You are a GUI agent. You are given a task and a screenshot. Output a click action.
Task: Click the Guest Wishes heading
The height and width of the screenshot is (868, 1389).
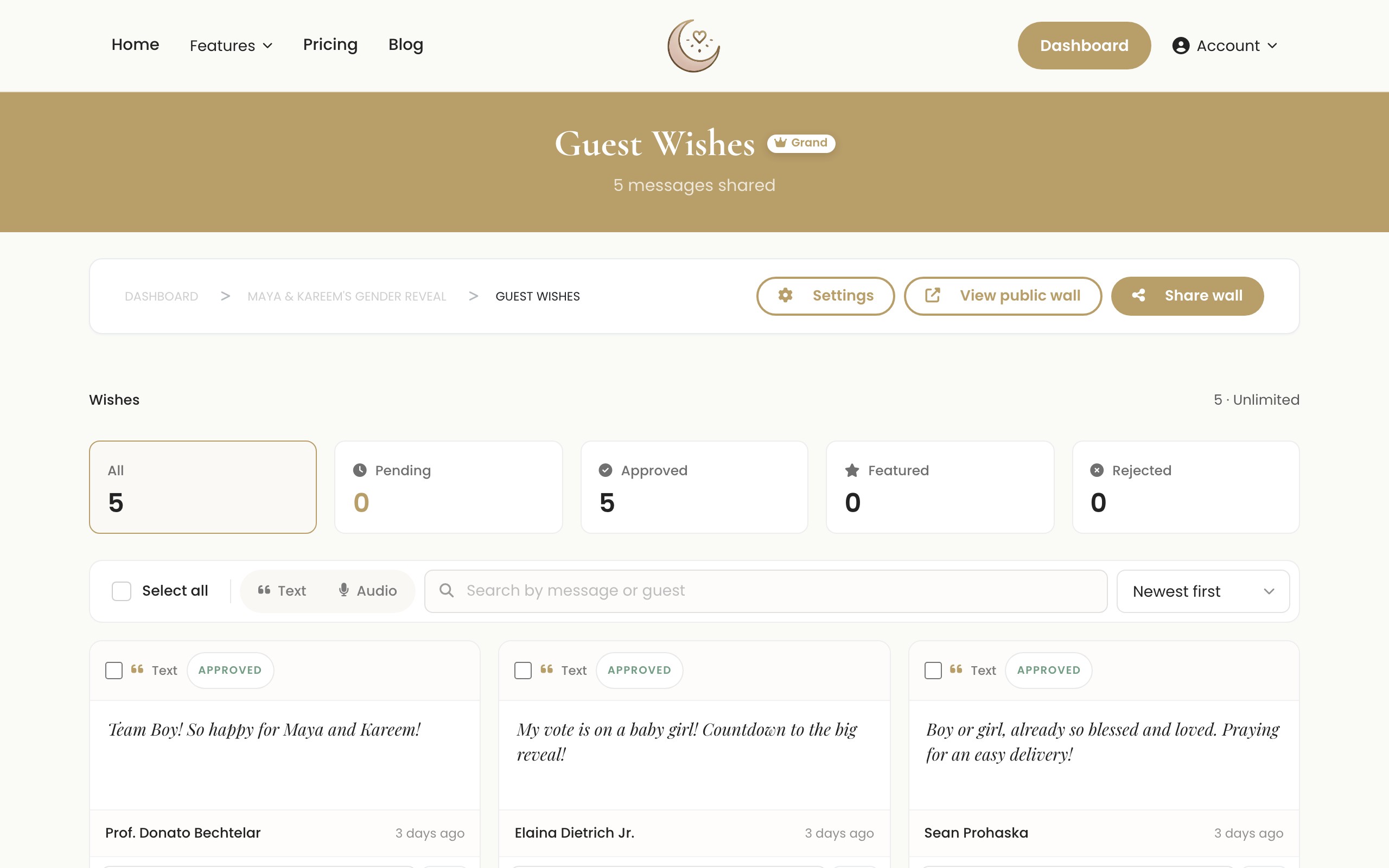tap(654, 144)
